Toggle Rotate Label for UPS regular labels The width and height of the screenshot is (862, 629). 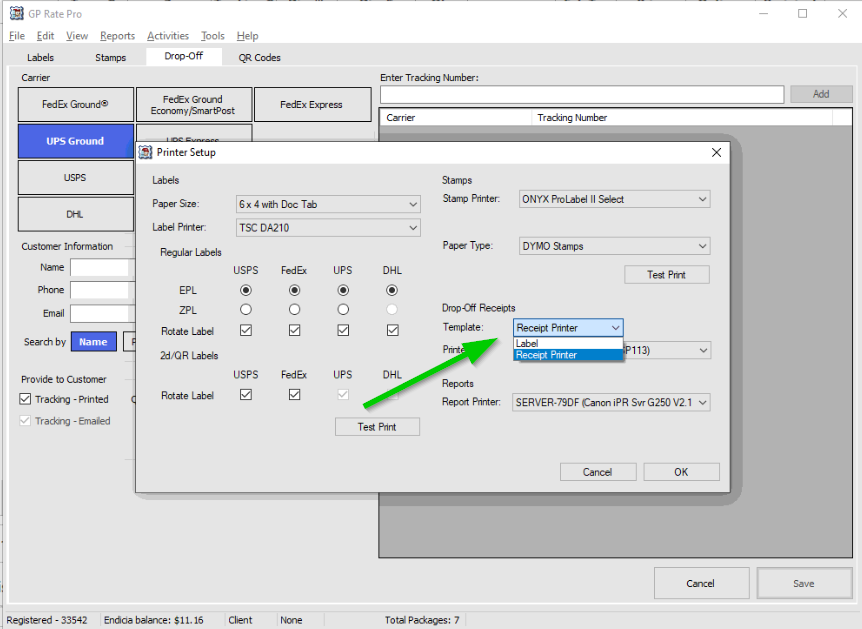(343, 330)
